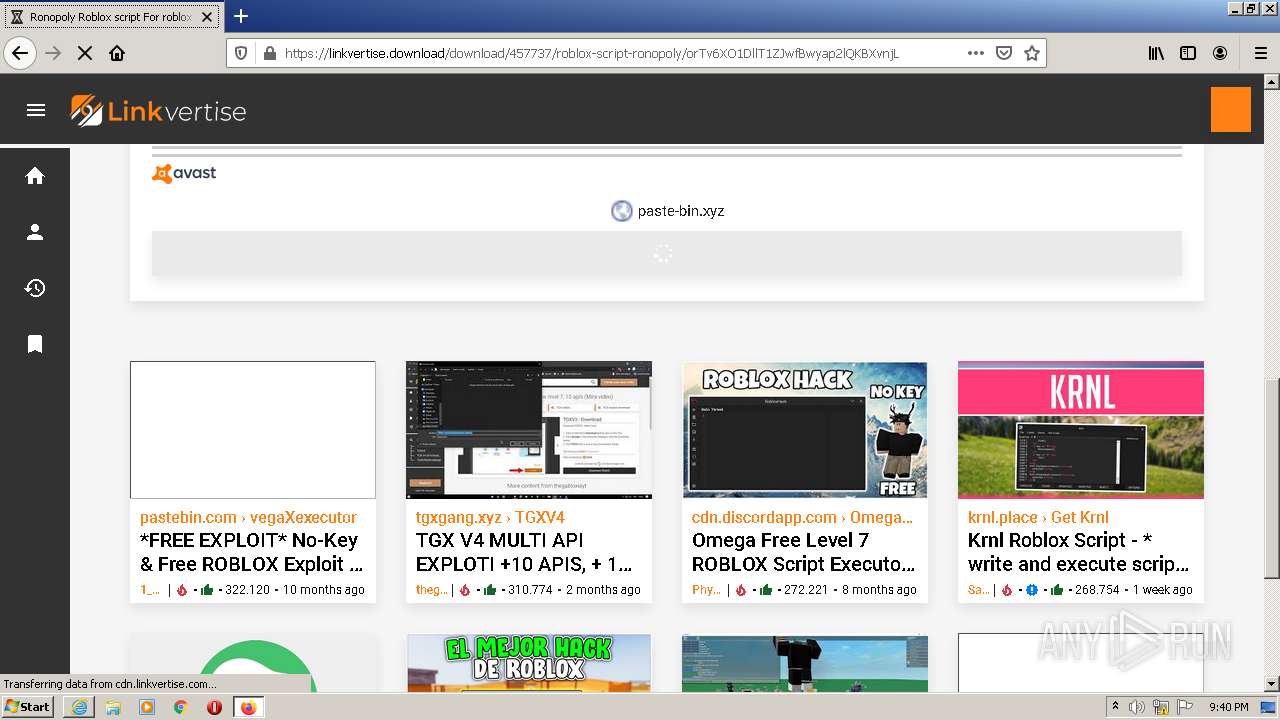Click the Avast logo
Image resolution: width=1280 pixels, height=720 pixels.
point(184,173)
